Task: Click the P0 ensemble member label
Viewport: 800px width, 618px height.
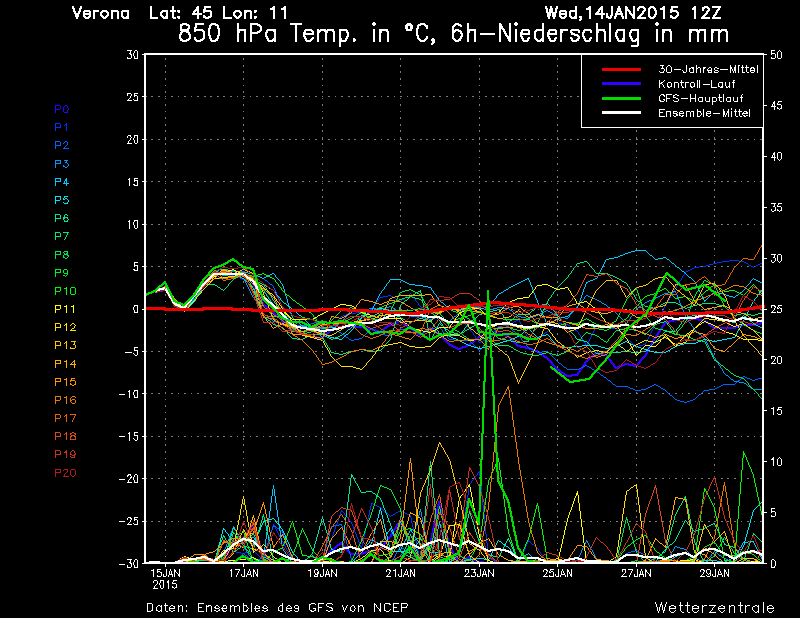Action: (62, 109)
